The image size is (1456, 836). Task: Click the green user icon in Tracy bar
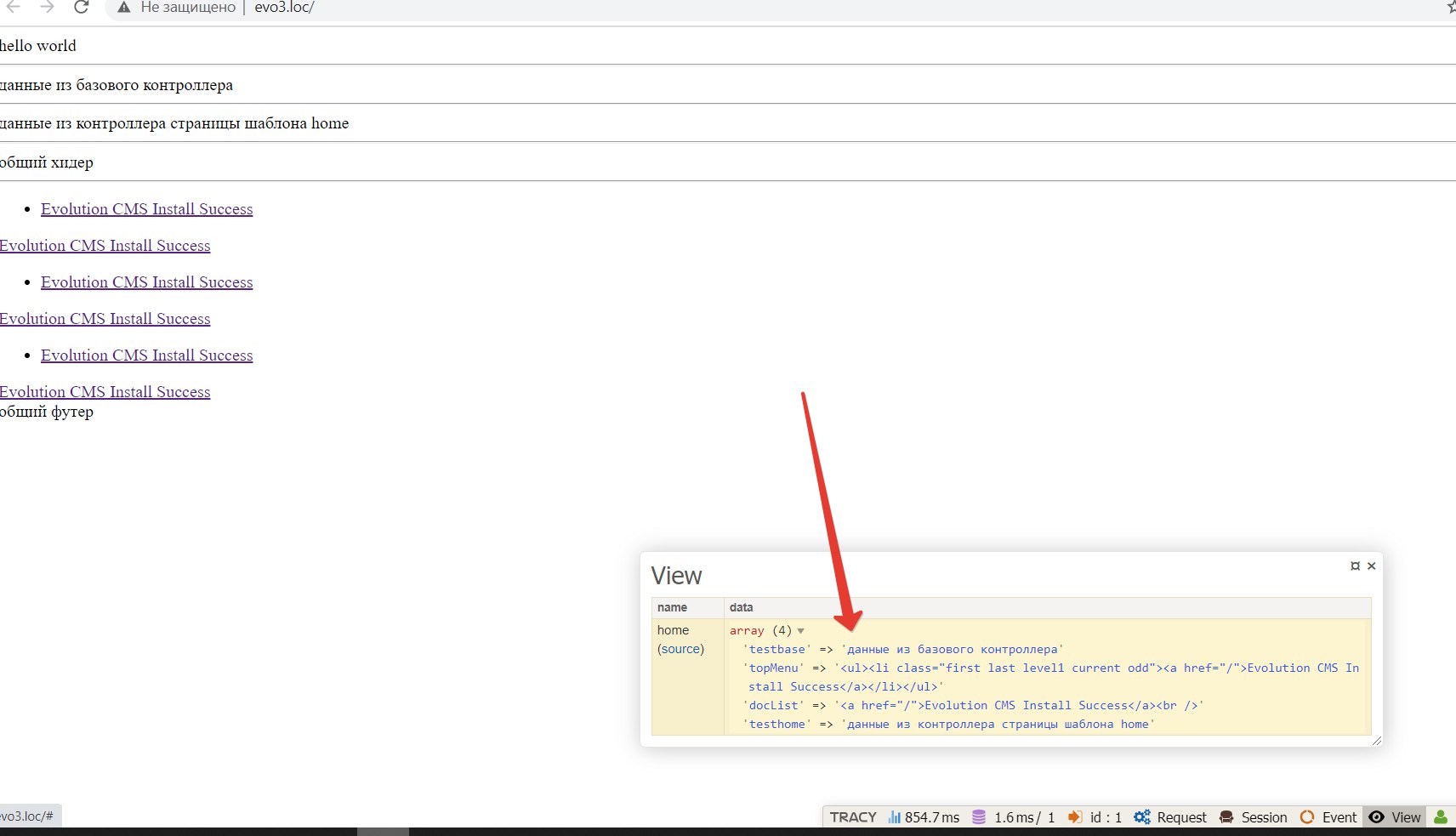point(1441,817)
